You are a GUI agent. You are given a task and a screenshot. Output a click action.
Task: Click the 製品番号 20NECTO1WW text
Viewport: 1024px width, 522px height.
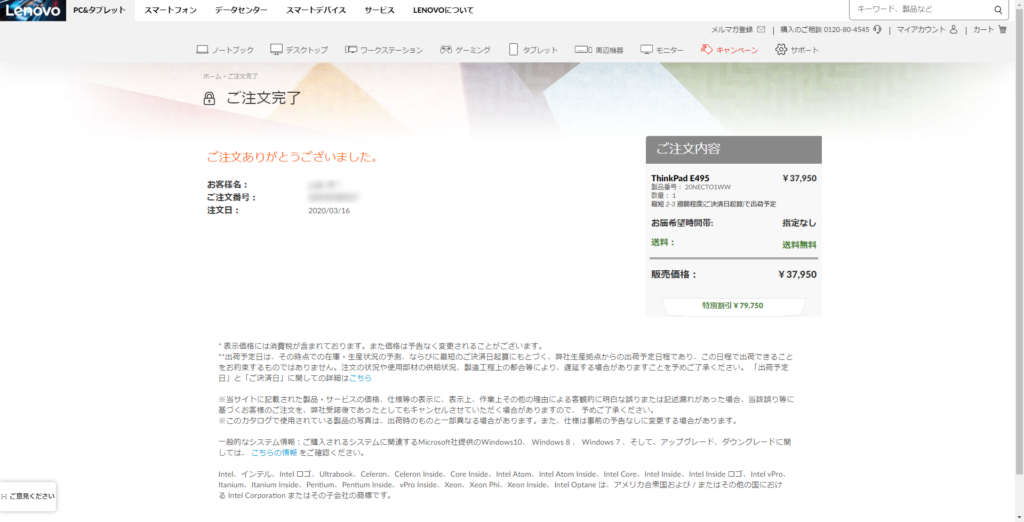tap(691, 188)
